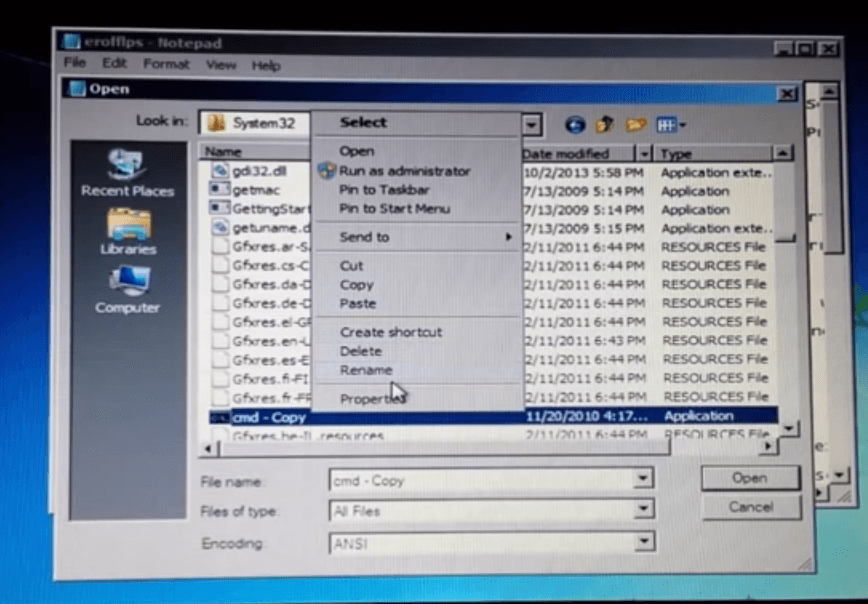Open the View menu grid icon
This screenshot has height=604, width=868.
tap(666, 125)
